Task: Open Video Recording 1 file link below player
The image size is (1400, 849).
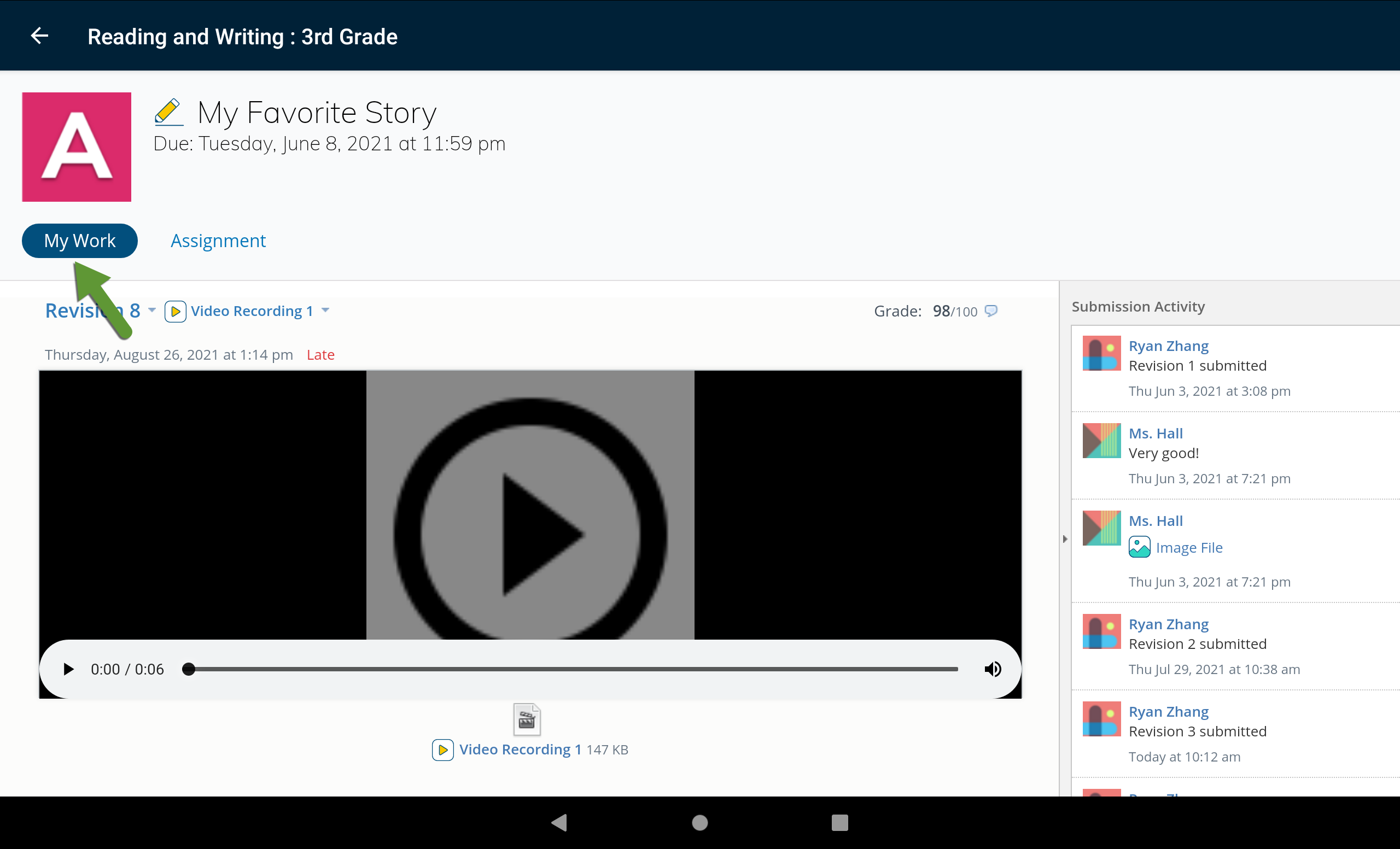Action: point(520,749)
